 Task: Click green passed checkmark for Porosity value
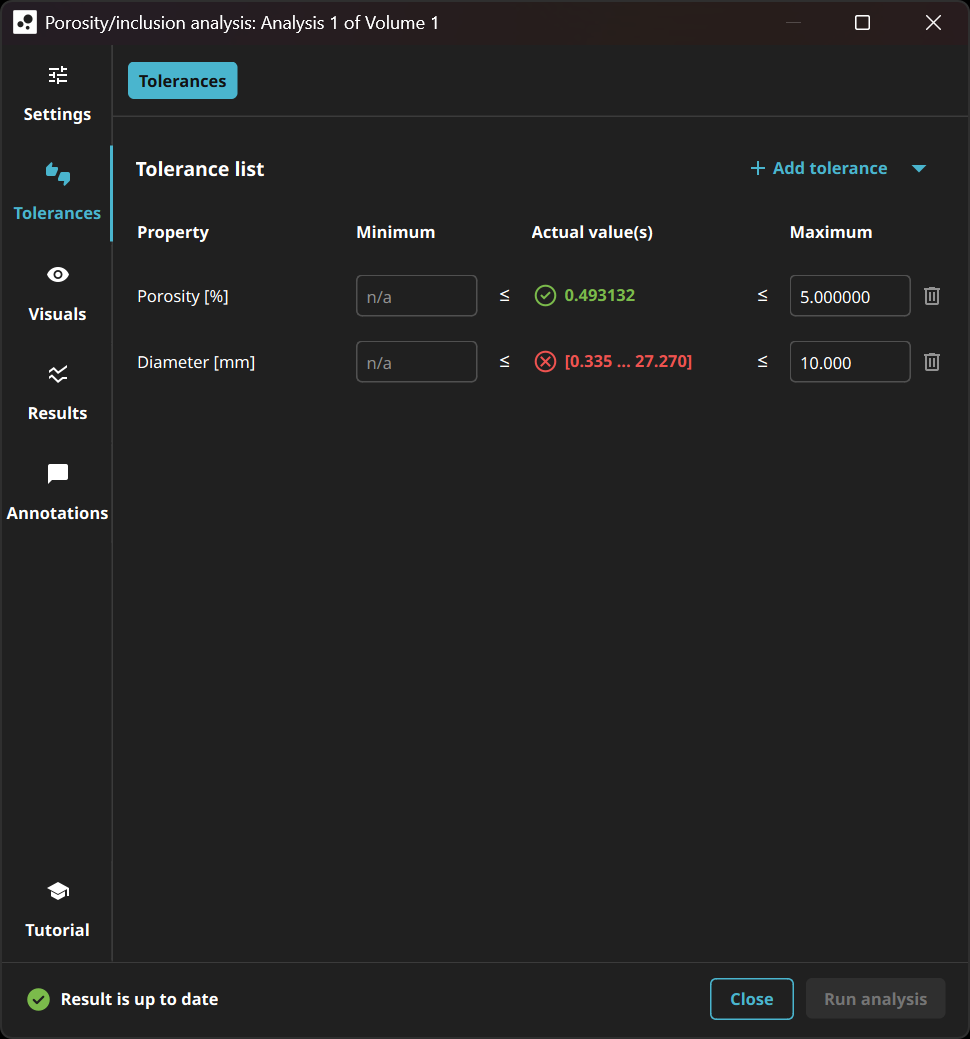click(545, 296)
